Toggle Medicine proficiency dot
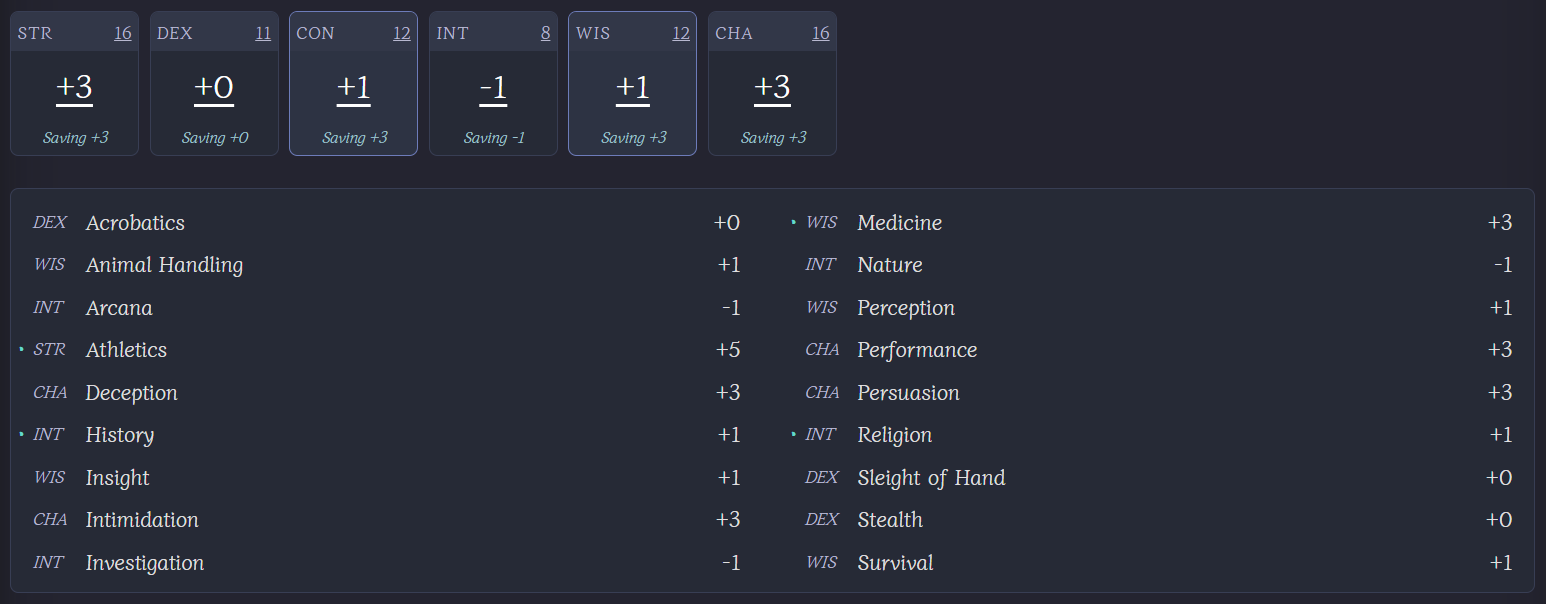1546x604 pixels. pyautogui.click(x=793, y=222)
